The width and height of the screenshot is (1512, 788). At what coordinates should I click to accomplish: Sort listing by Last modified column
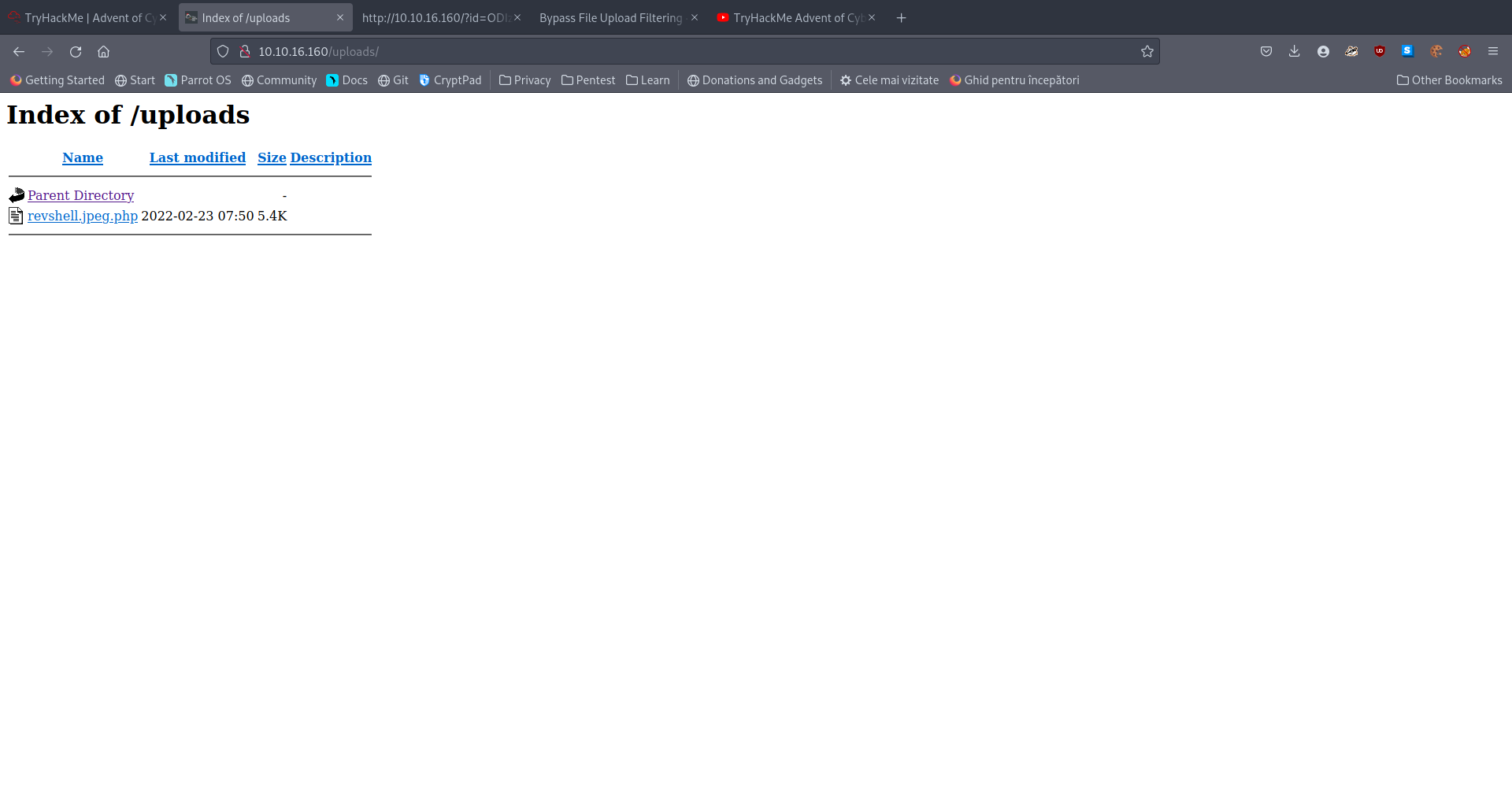[197, 157]
